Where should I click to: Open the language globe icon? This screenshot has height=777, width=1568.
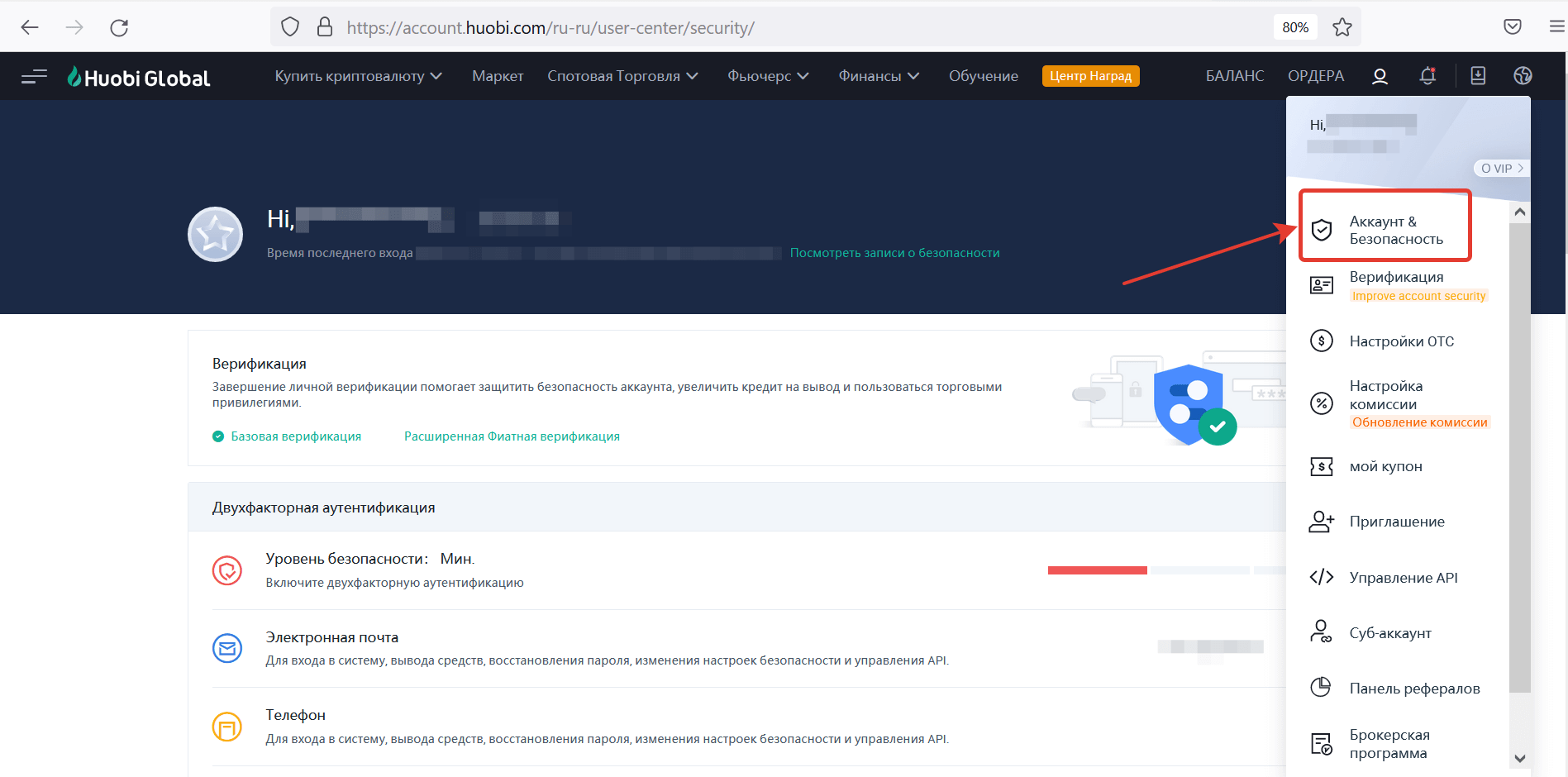click(1523, 76)
